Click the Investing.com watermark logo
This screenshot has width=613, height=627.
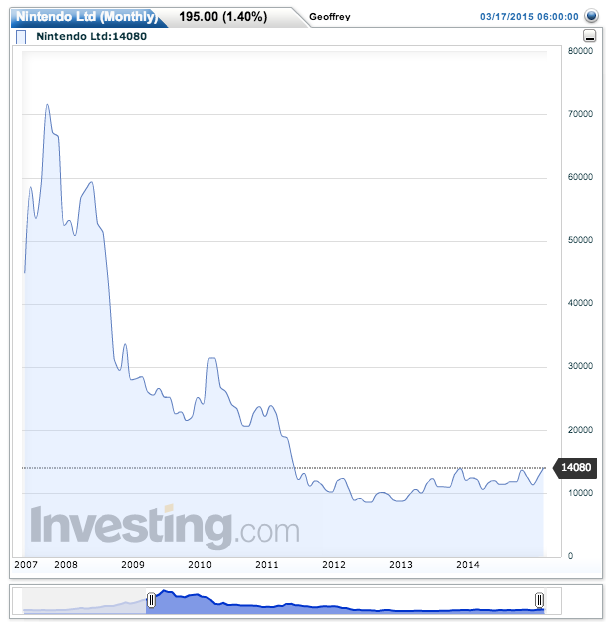(164, 526)
